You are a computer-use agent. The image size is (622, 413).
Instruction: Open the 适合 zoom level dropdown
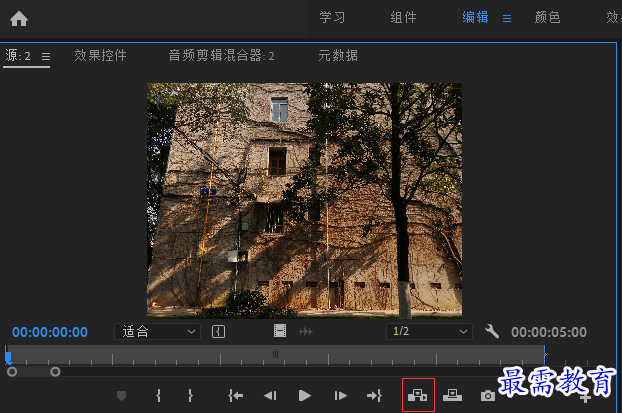[157, 332]
